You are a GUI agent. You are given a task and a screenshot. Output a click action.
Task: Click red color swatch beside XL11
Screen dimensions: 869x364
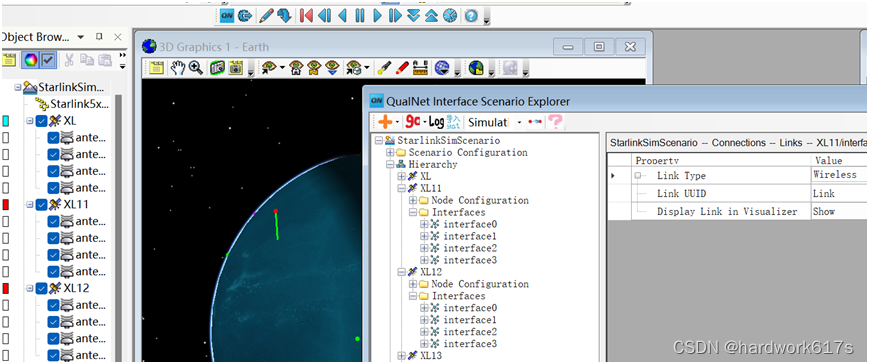click(x=6, y=204)
